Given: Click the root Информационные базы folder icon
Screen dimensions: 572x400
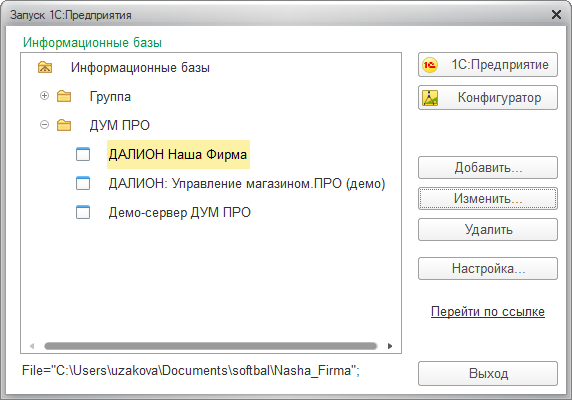Looking at the screenshot, I should (x=45, y=67).
